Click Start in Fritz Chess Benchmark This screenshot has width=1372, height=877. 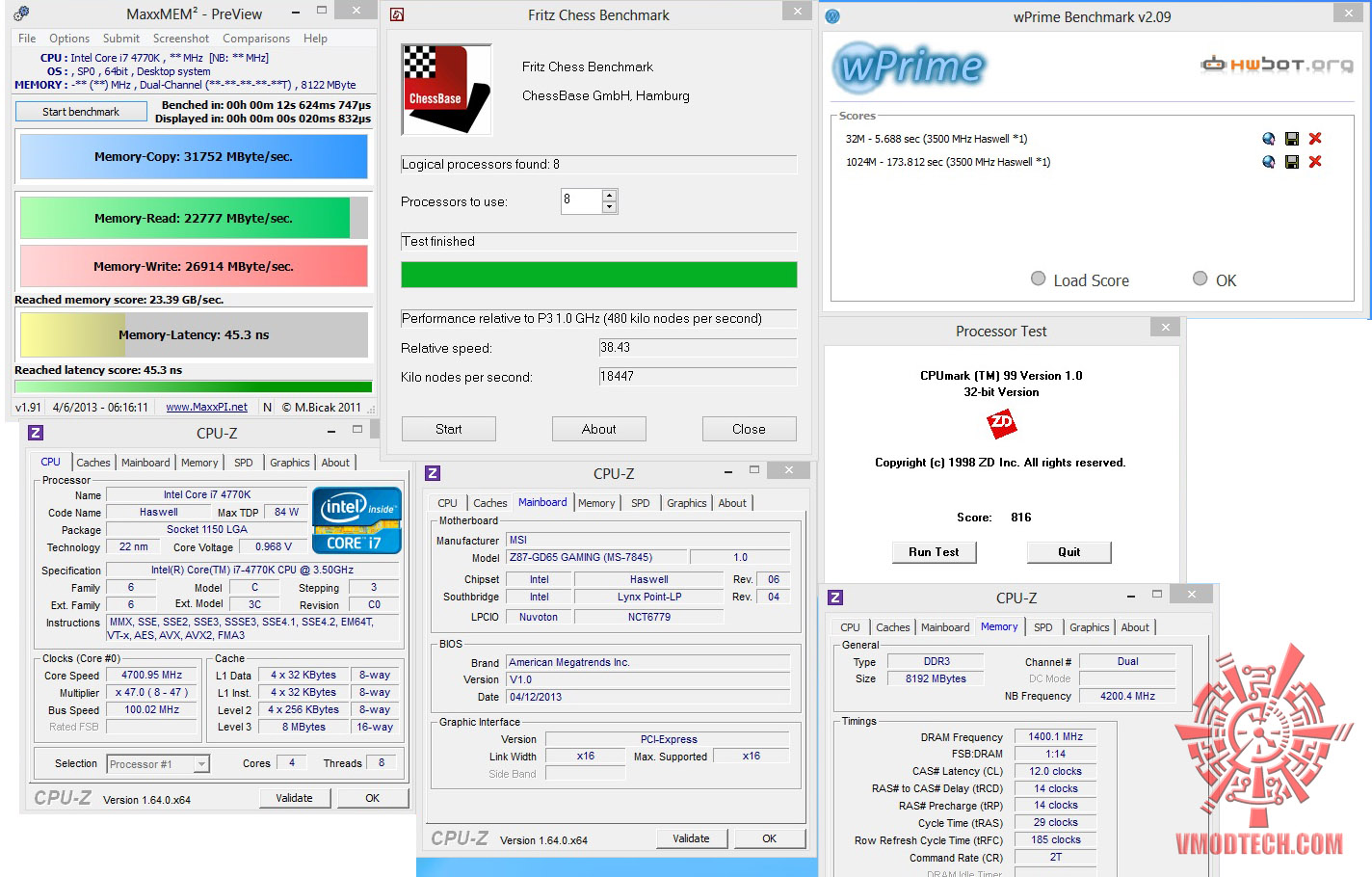tap(448, 429)
